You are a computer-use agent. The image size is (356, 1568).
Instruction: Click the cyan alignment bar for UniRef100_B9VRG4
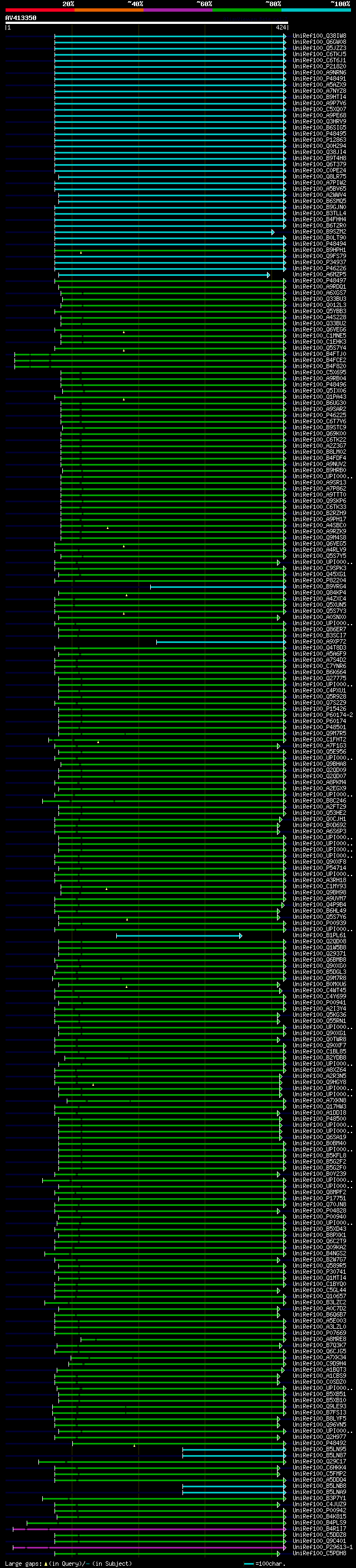[218, 587]
